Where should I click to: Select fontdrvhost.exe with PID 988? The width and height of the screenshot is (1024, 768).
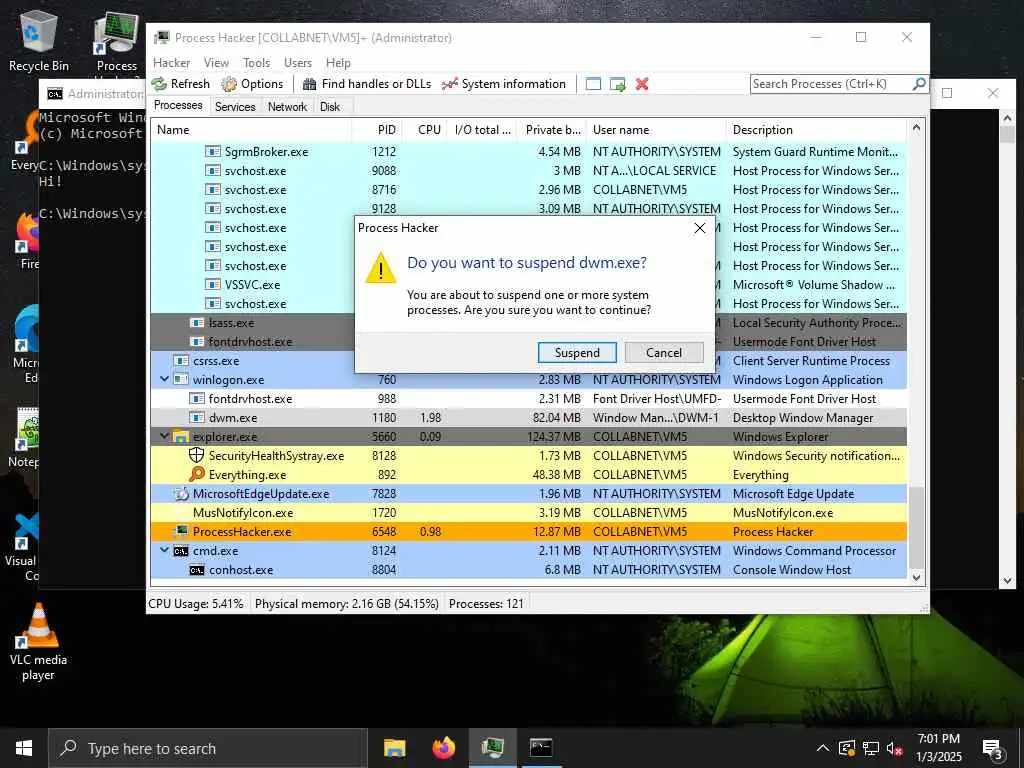(528, 398)
